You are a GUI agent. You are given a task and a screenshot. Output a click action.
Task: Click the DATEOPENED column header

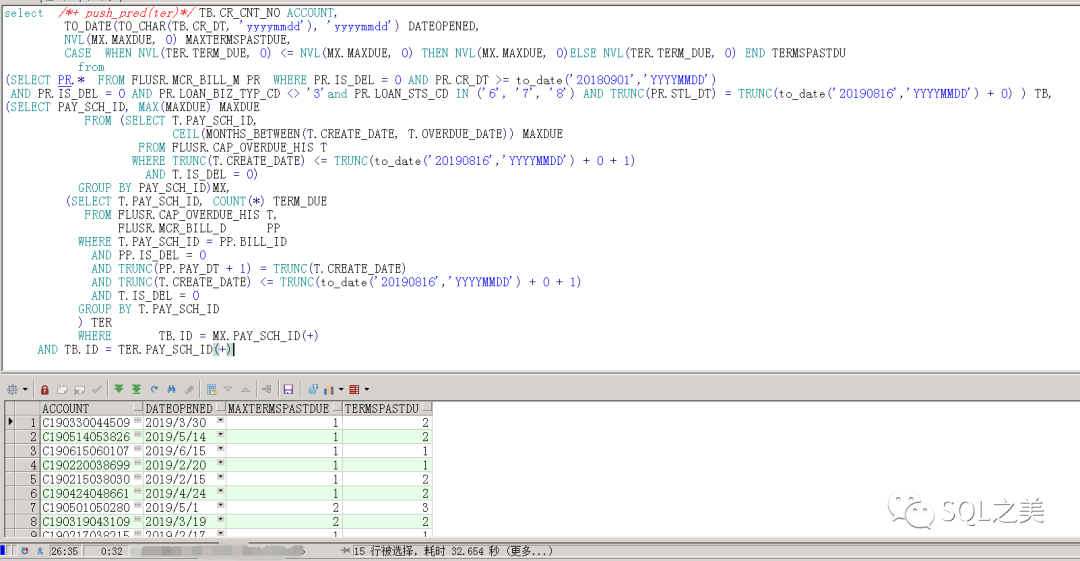point(184,408)
